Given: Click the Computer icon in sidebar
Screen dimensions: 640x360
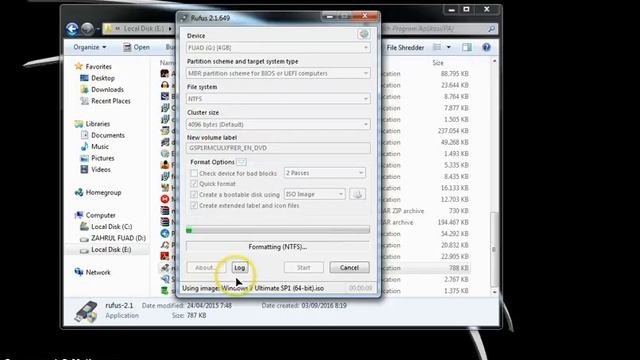Looking at the screenshot, I should (x=79, y=215).
